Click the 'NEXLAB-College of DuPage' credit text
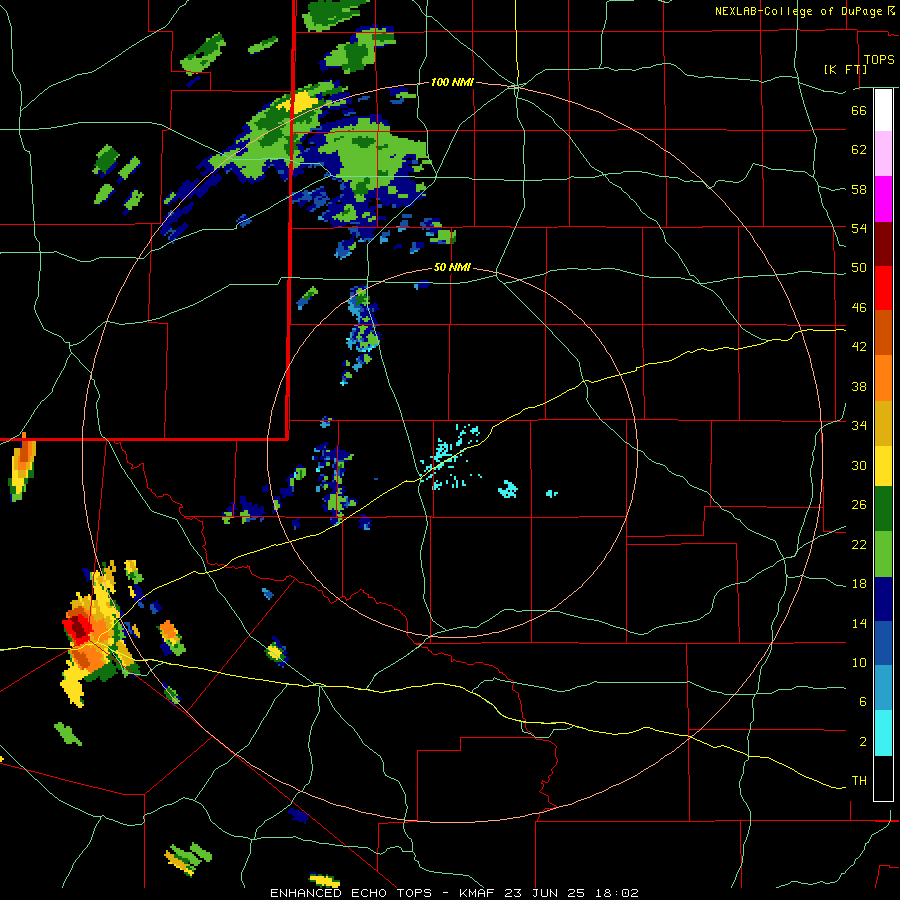The image size is (900, 900). [x=800, y=11]
